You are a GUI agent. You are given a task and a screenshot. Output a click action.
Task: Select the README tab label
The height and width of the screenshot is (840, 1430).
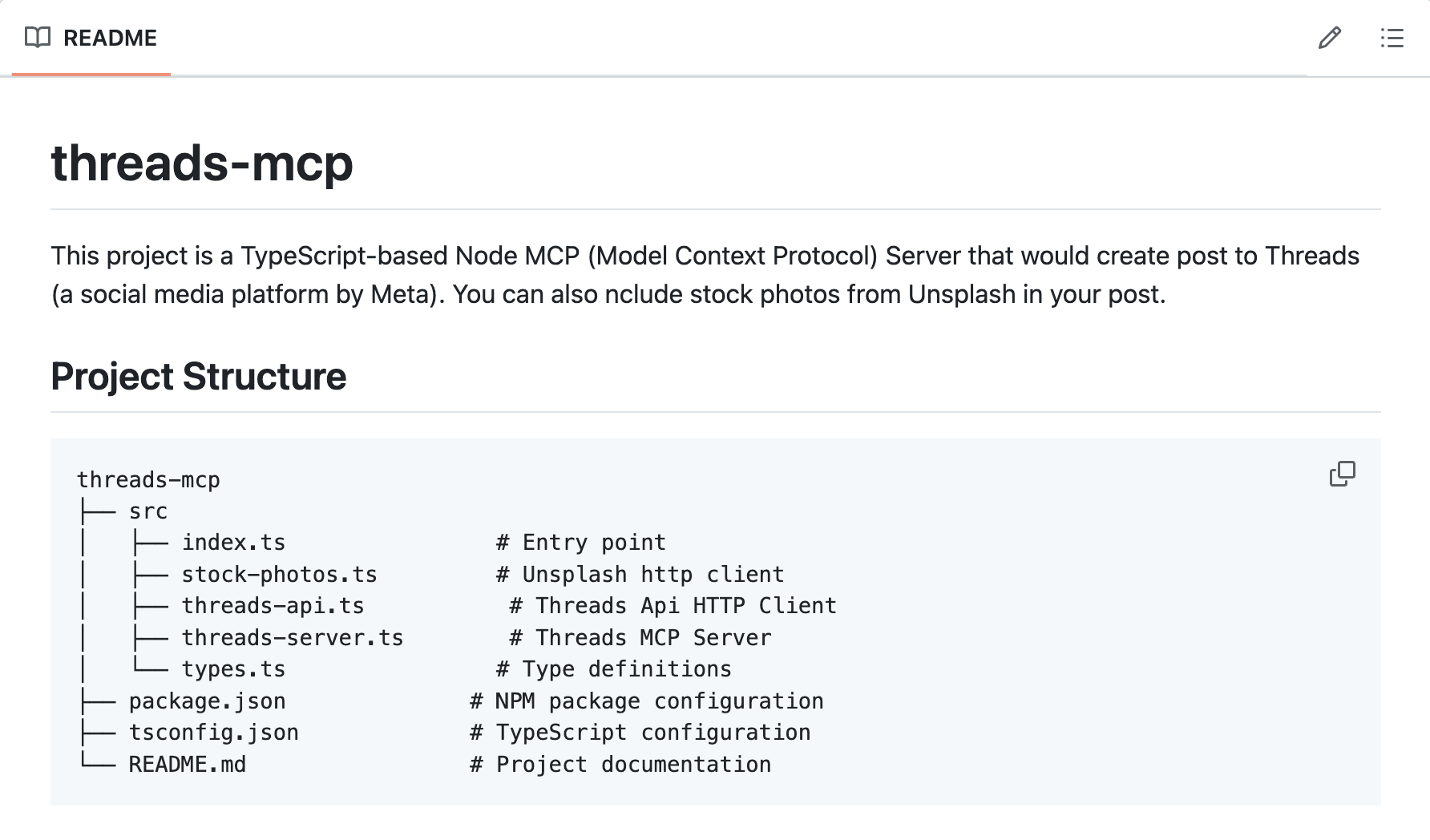point(110,38)
